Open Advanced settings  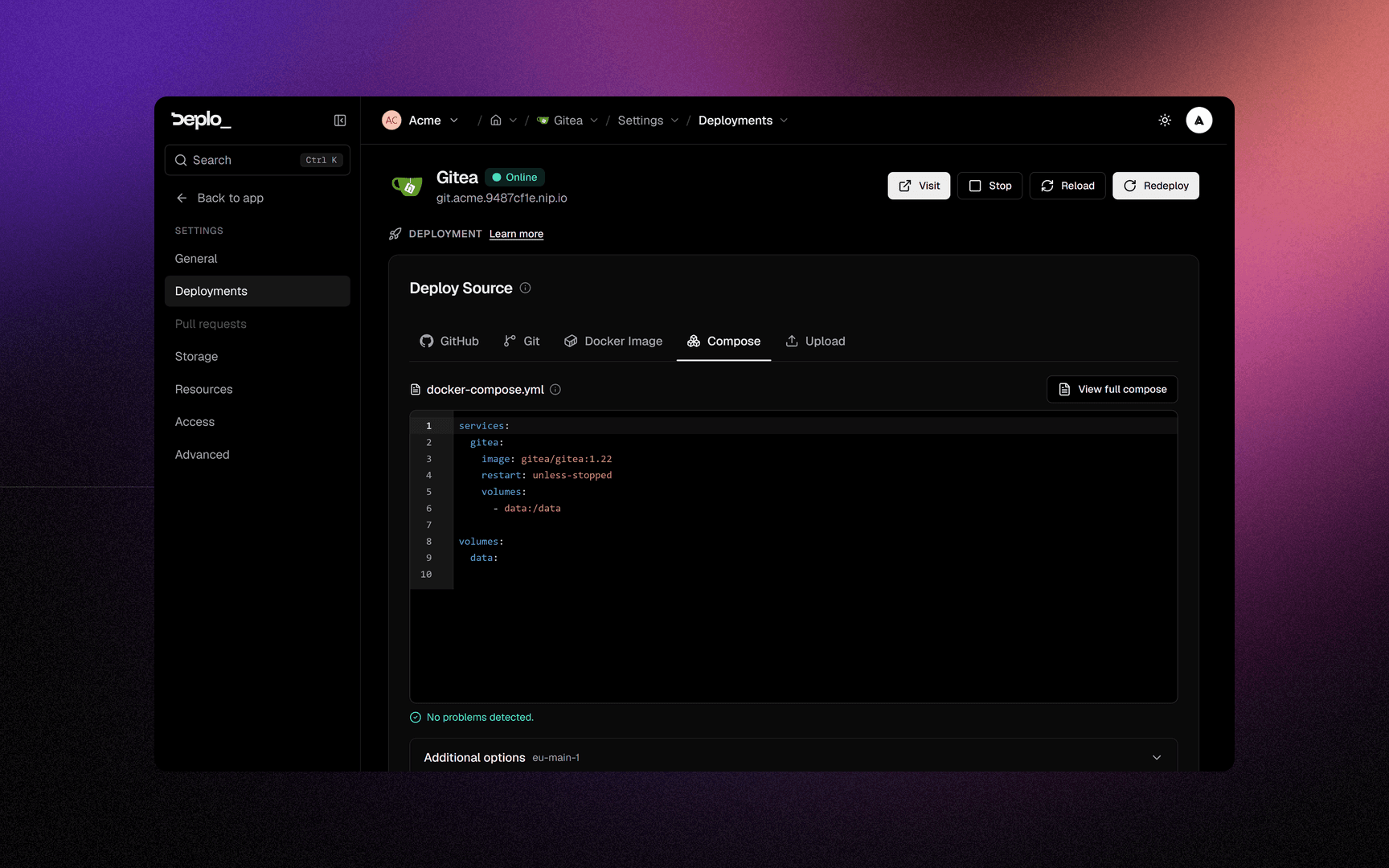pos(257,455)
